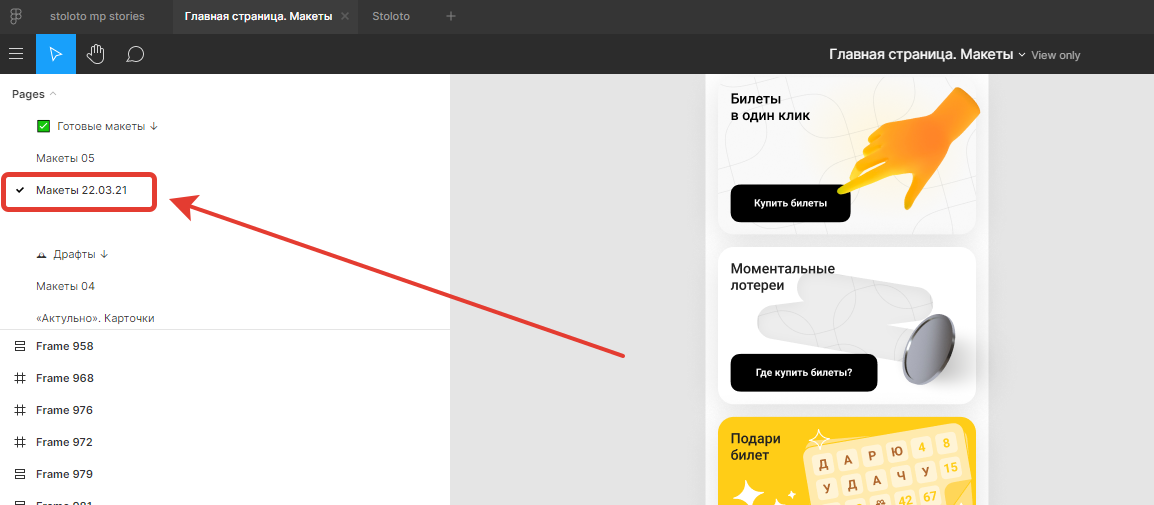
Task: Click the Подари билет yellow card
Action: pyautogui.click(x=846, y=460)
